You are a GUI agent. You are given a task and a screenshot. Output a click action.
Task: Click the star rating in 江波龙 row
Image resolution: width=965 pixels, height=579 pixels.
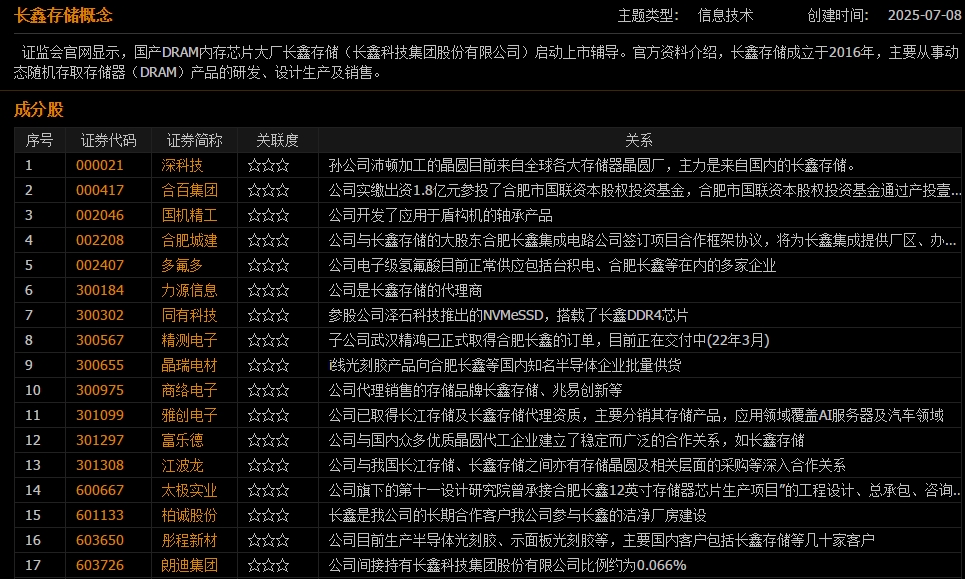[268, 465]
